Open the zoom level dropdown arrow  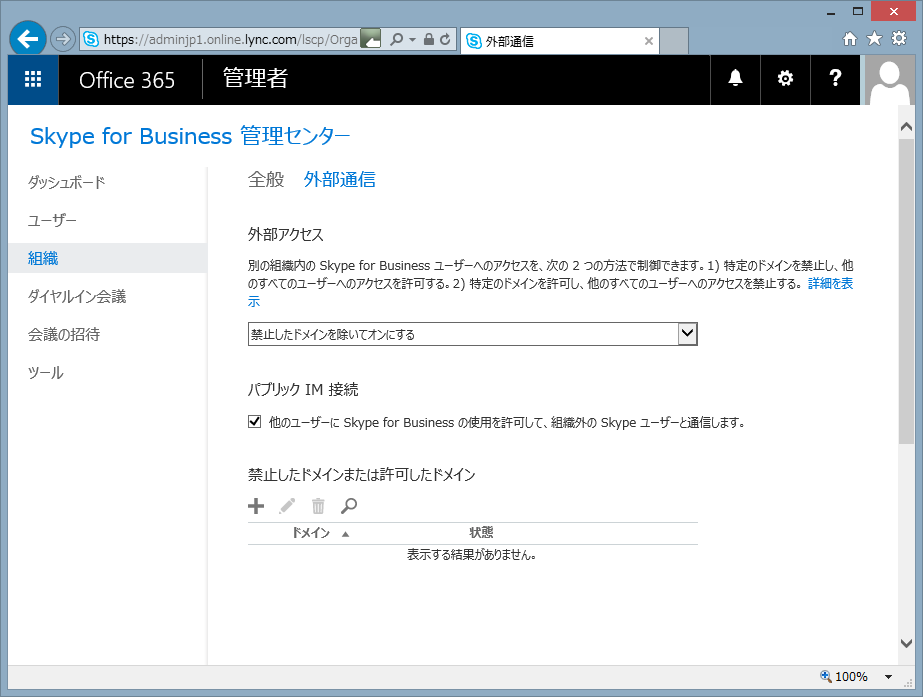point(888,677)
